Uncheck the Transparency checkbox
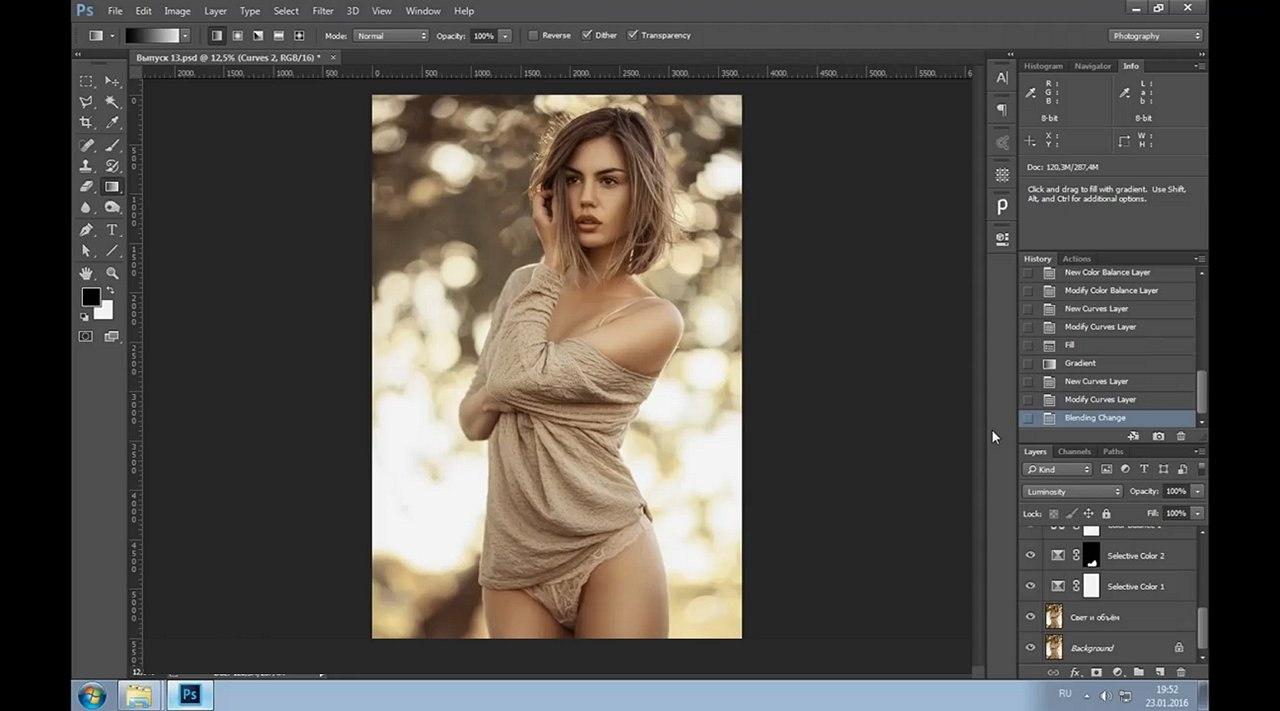 tap(632, 35)
